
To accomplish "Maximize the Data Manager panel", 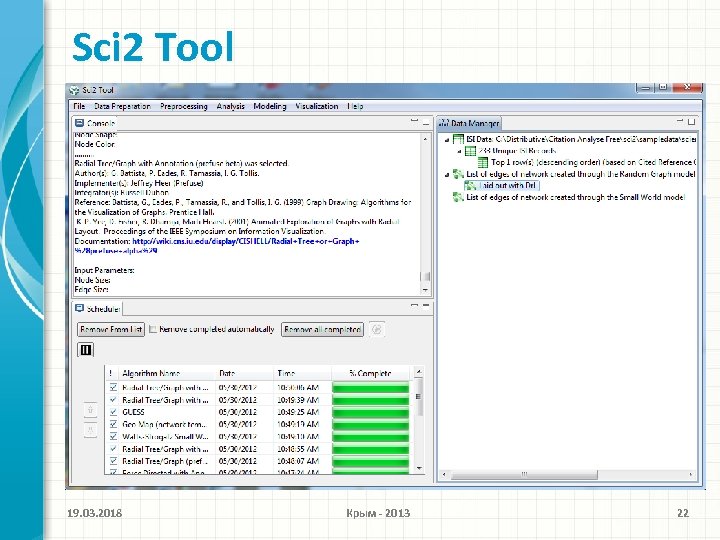I will tap(692, 122).
